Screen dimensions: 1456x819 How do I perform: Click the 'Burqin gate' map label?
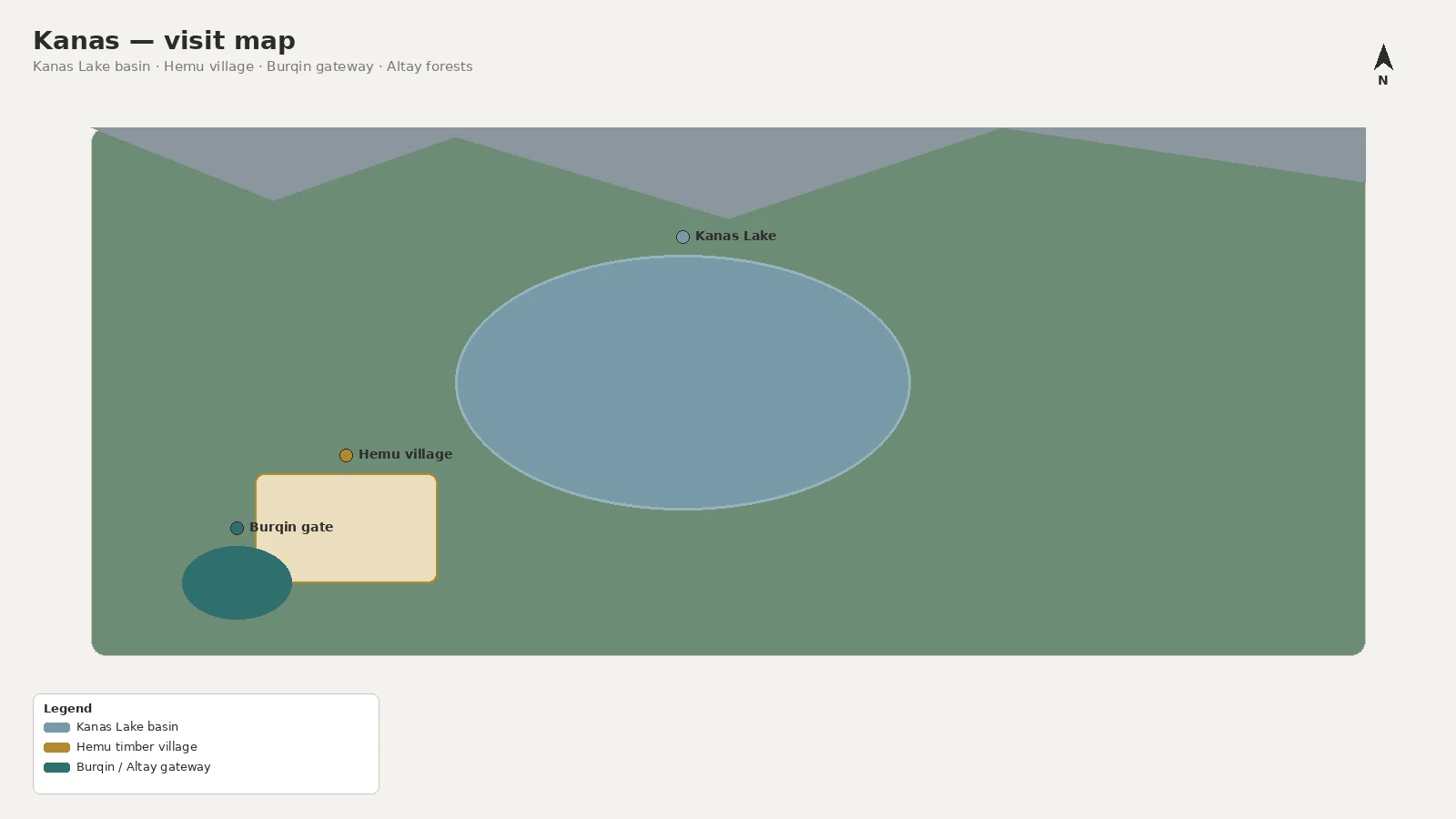pos(291,527)
